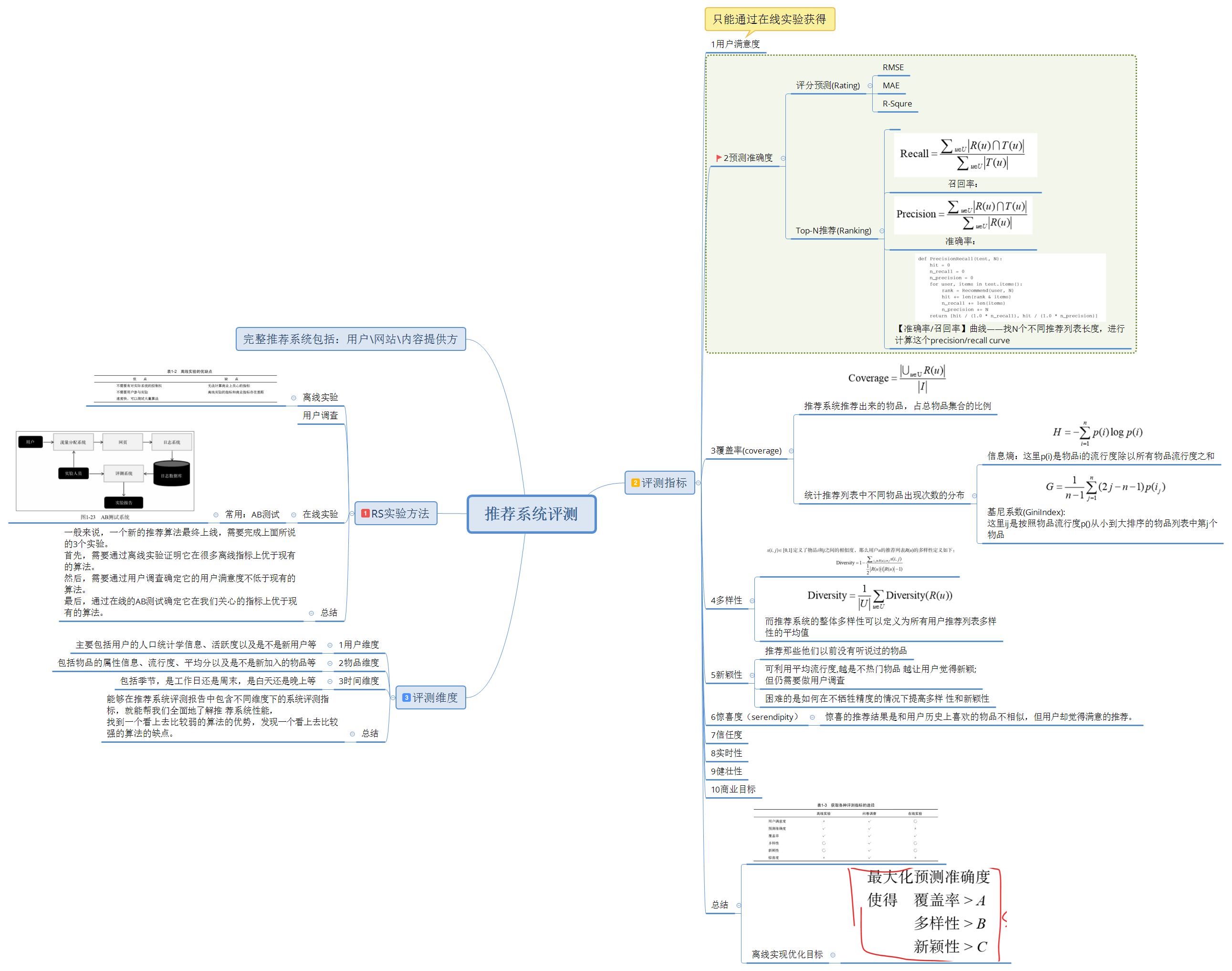Select the central topic 推荐系统评测
Image resolution: width=1232 pixels, height=971 pixels.
tap(531, 514)
